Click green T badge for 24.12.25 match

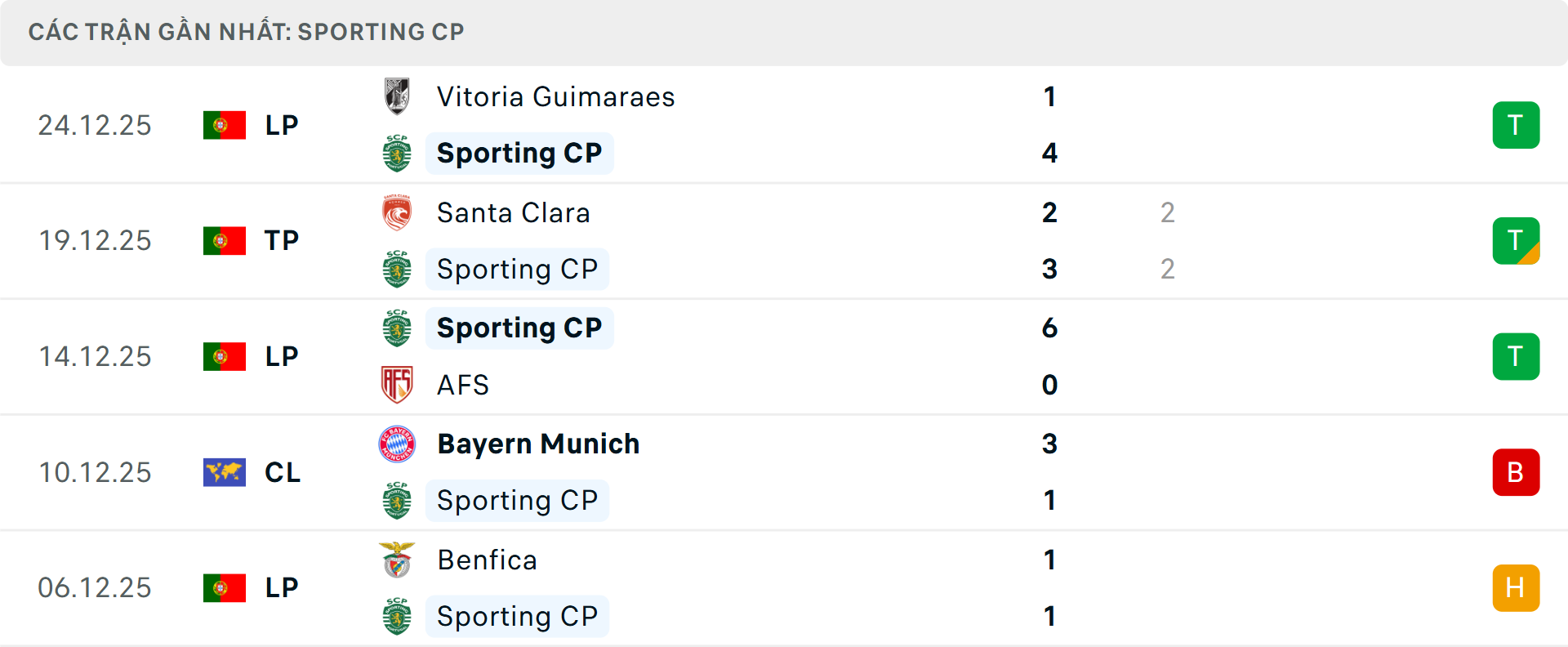pyautogui.click(x=1516, y=125)
